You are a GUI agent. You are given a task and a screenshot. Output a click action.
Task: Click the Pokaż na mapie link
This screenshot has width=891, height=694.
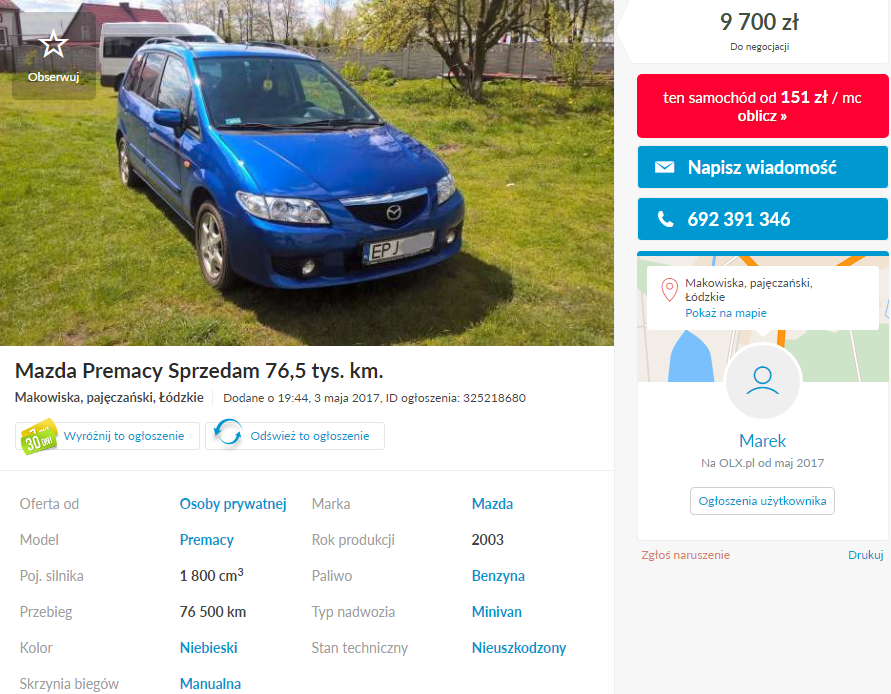tap(726, 313)
